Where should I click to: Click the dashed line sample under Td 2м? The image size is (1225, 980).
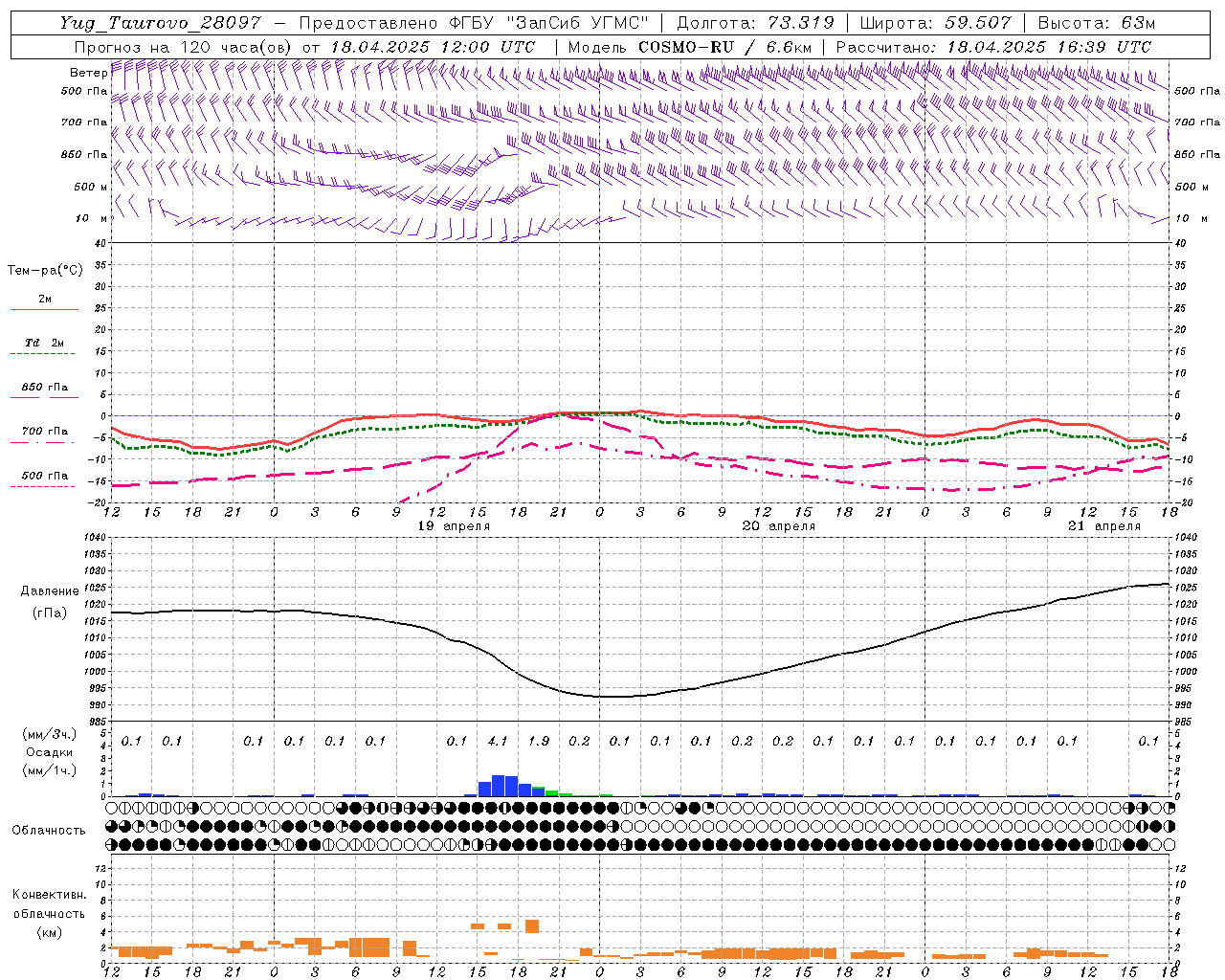(44, 354)
